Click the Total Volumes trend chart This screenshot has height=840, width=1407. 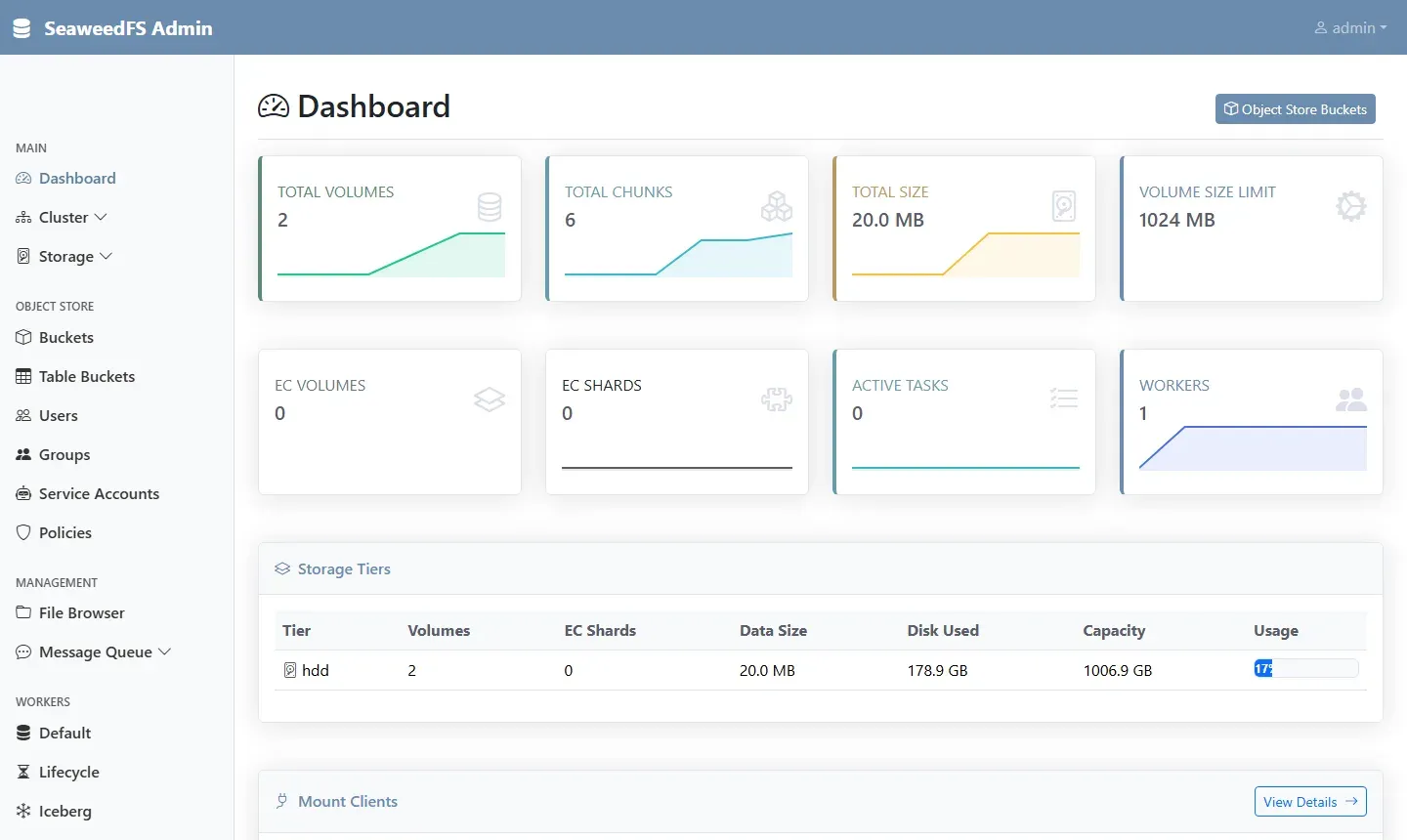tap(391, 254)
